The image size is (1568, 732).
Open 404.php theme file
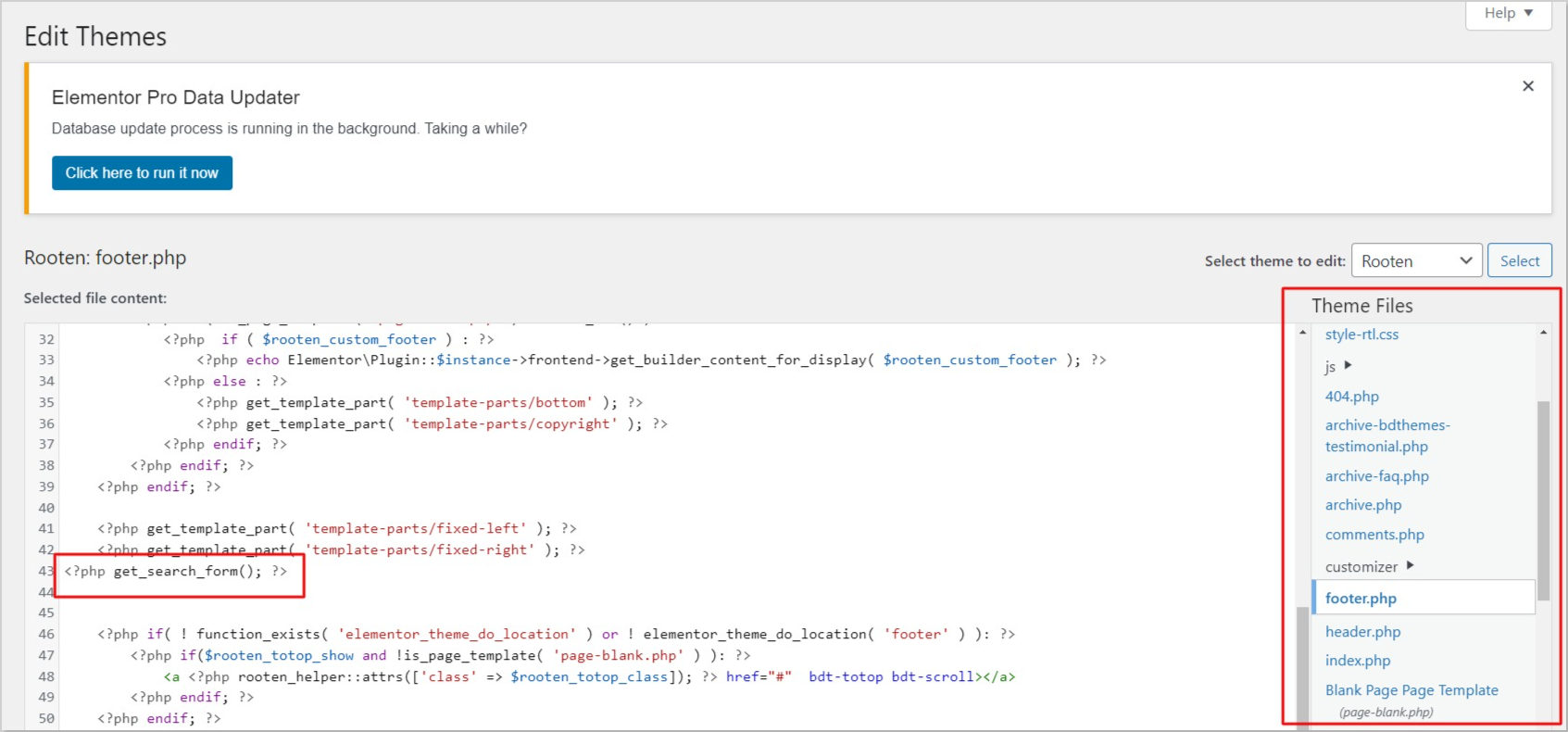(1352, 397)
